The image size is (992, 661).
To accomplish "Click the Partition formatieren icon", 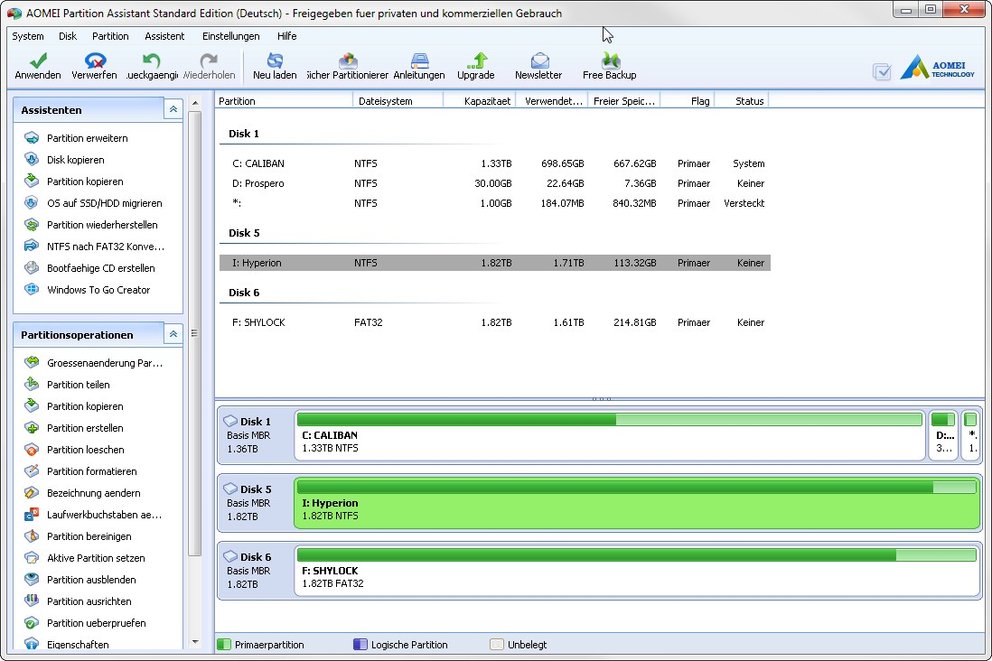I will coord(32,471).
